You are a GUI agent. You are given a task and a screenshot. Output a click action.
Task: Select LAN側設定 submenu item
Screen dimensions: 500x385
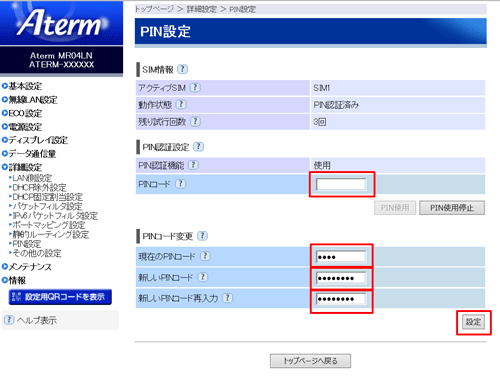31,178
